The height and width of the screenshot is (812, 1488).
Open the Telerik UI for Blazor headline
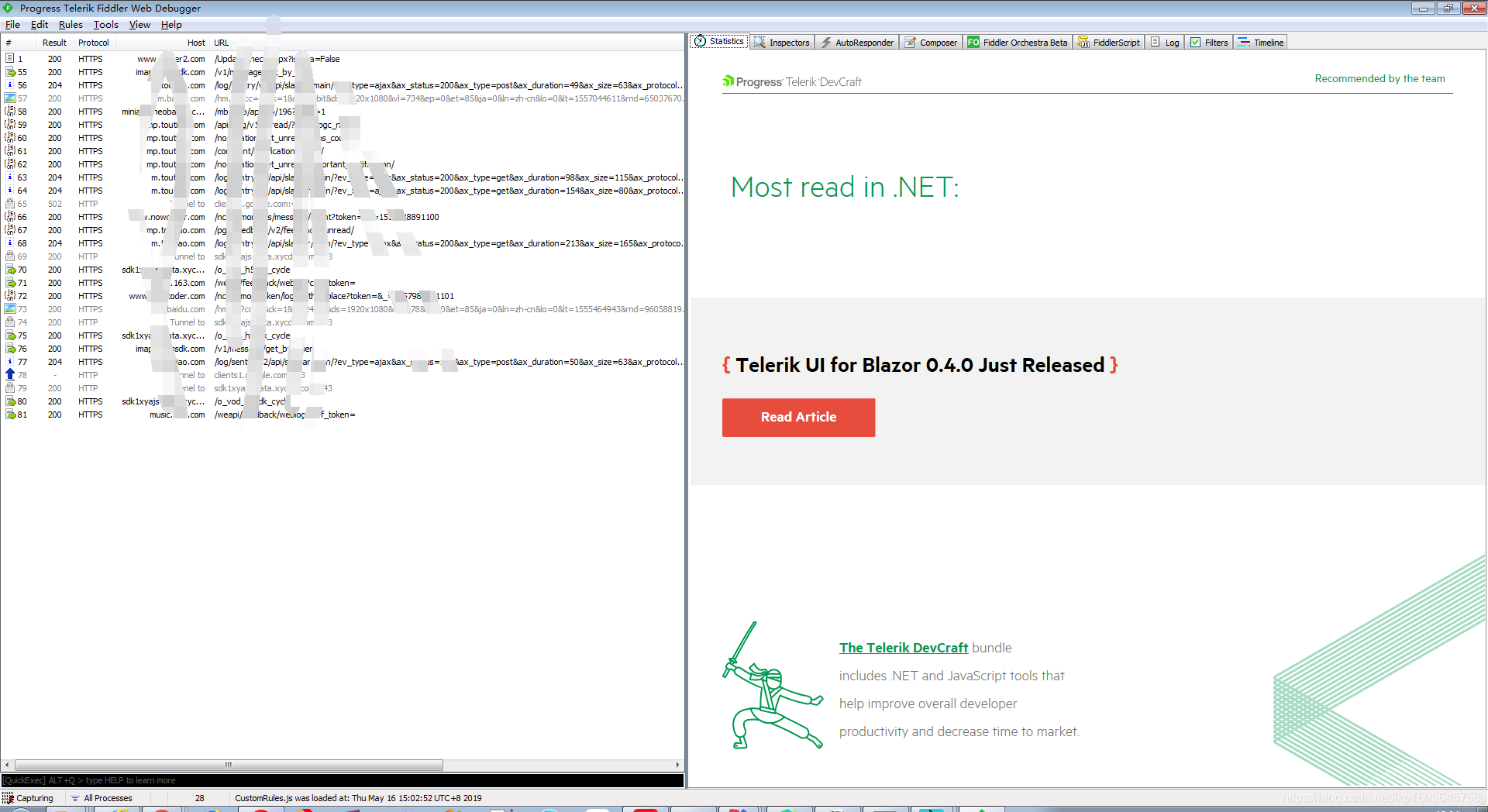[x=920, y=365]
